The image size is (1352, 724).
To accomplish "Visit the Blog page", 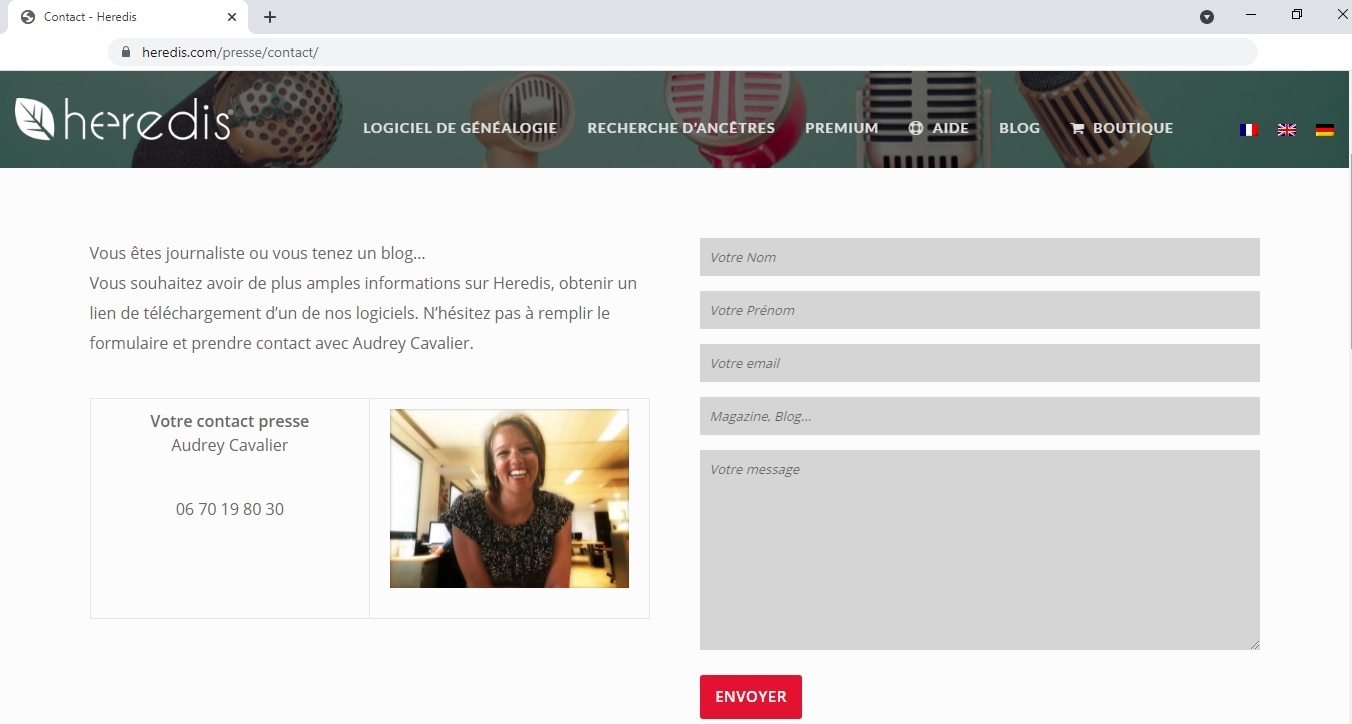I will click(x=1019, y=128).
